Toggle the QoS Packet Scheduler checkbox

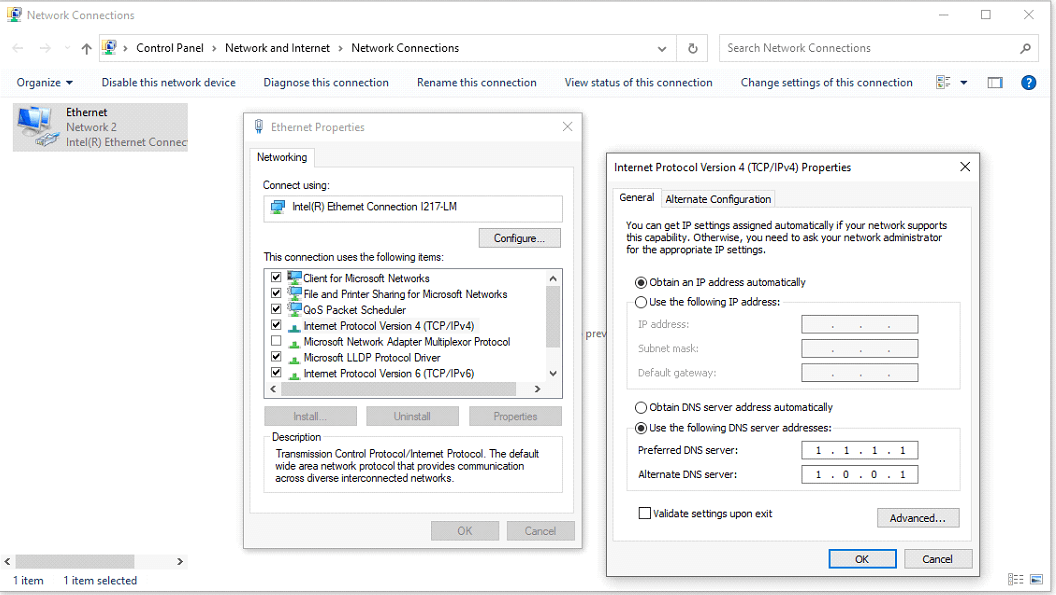276,309
